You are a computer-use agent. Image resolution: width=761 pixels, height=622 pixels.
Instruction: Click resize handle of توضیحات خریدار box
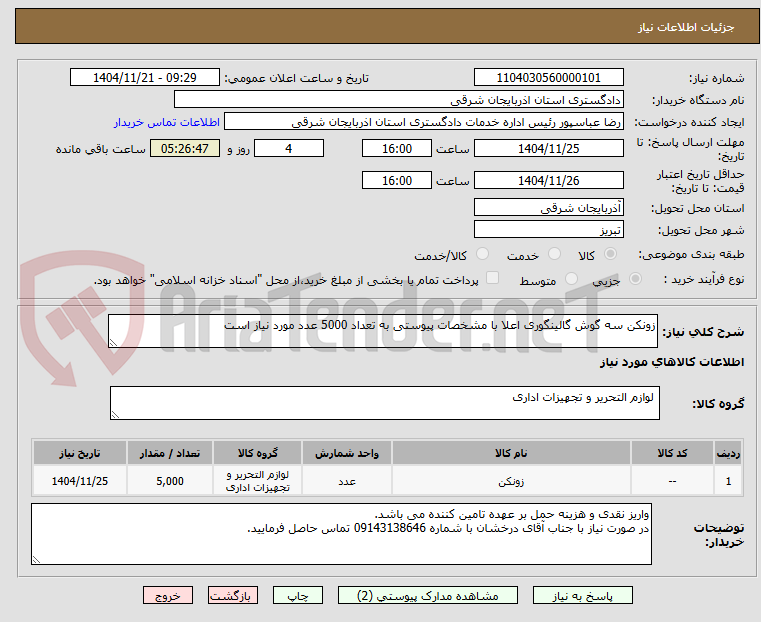point(36,559)
